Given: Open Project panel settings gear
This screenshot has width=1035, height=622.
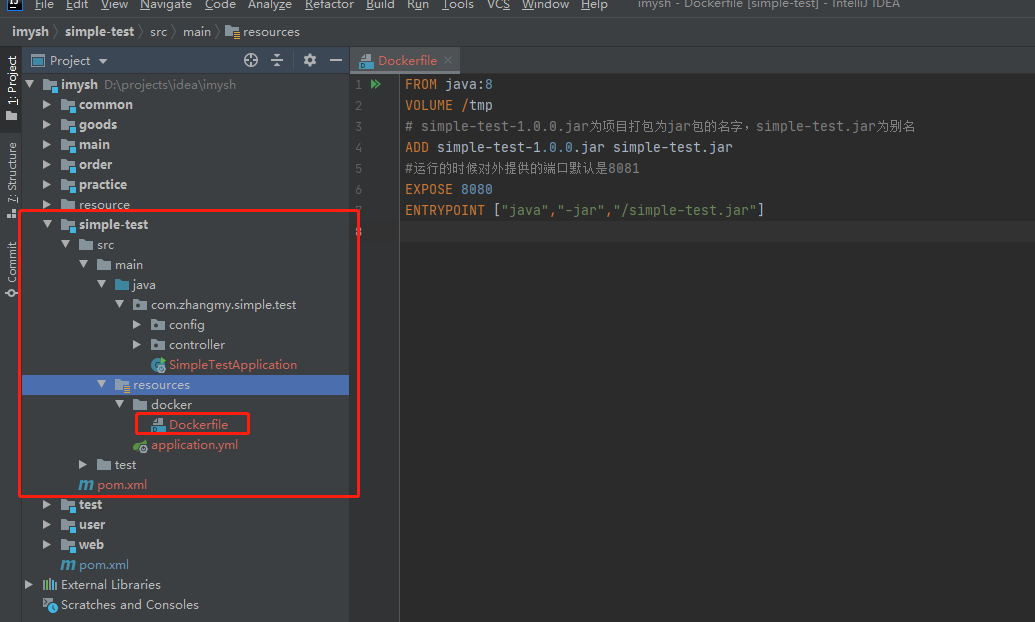Looking at the screenshot, I should click(x=310, y=60).
